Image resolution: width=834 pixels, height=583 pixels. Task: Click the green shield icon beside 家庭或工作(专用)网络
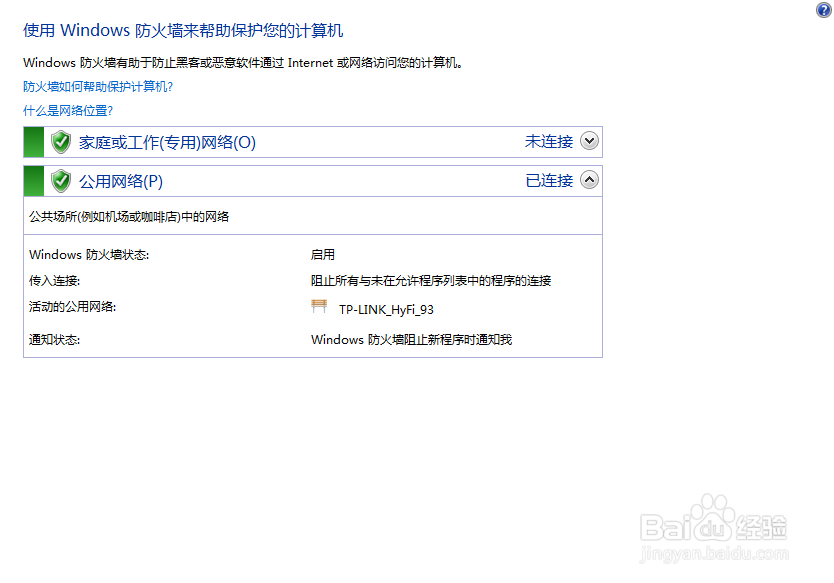click(x=60, y=142)
